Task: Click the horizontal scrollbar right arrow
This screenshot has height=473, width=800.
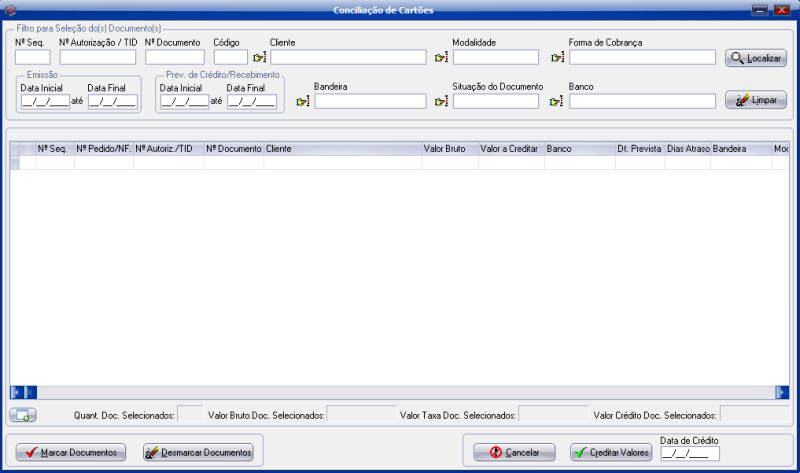Action: click(782, 392)
